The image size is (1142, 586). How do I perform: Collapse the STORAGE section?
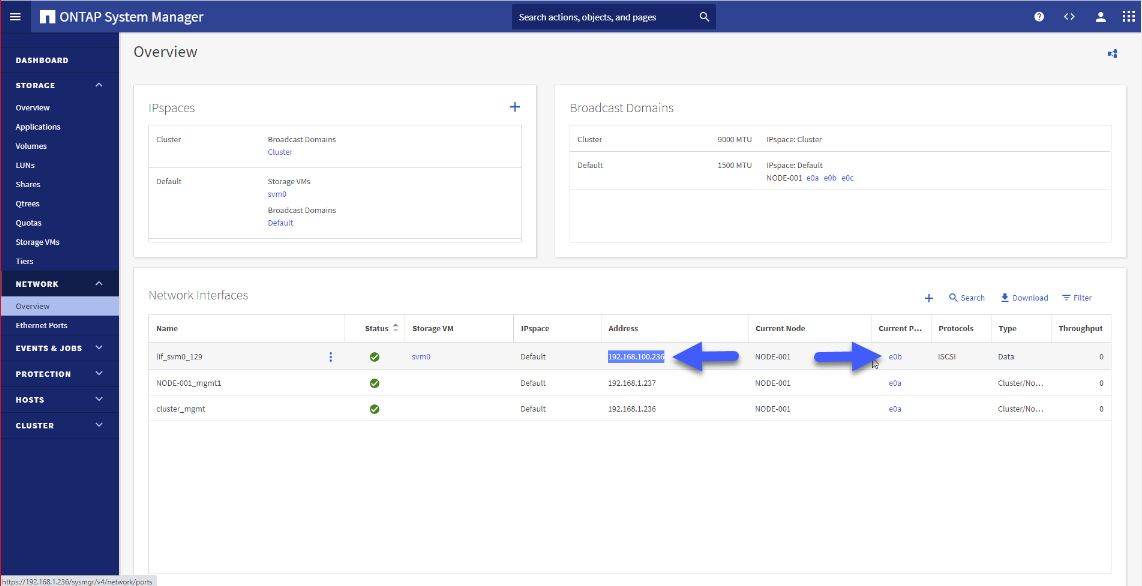pos(99,85)
